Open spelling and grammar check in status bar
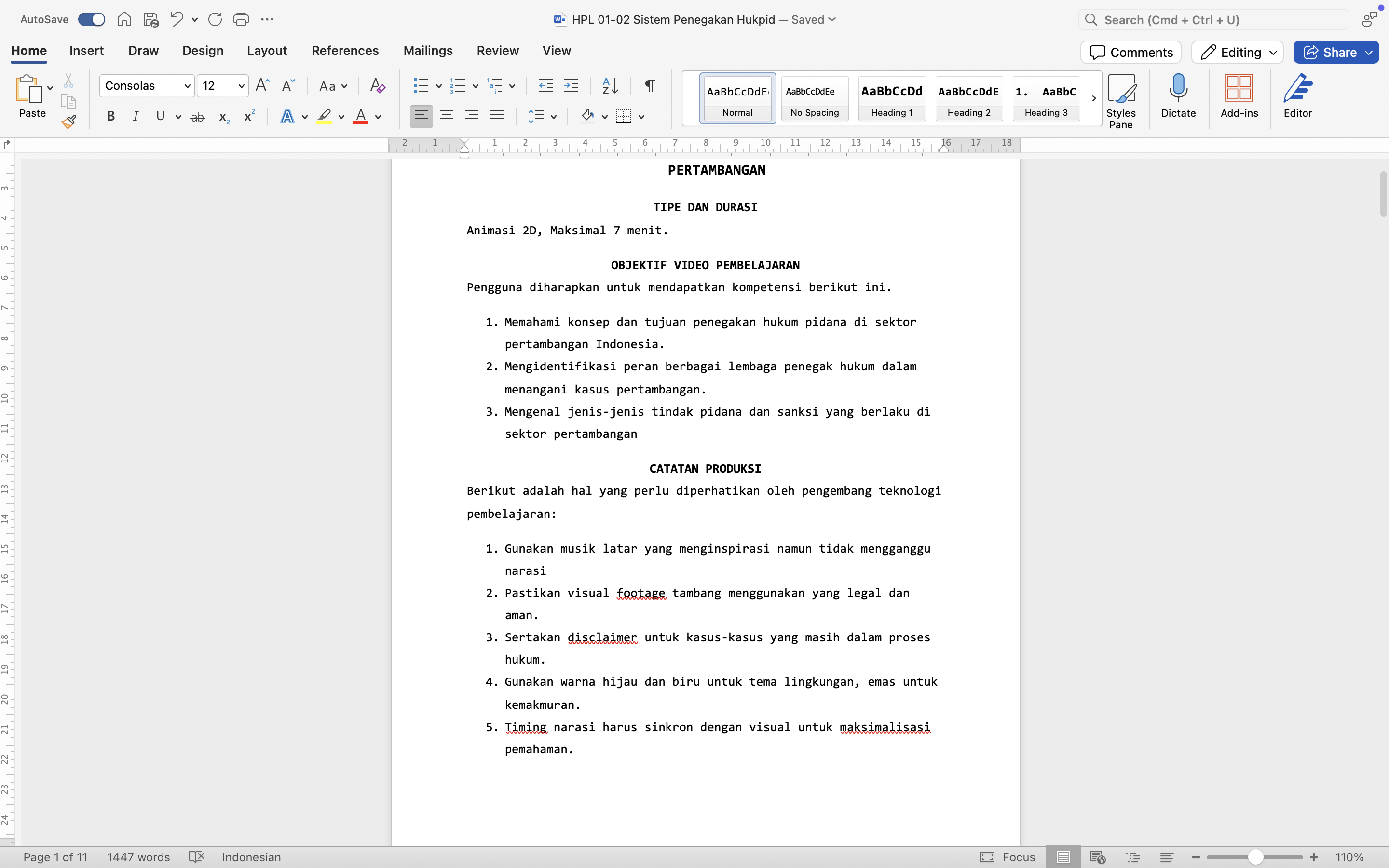The width and height of the screenshot is (1389, 868). point(196,856)
